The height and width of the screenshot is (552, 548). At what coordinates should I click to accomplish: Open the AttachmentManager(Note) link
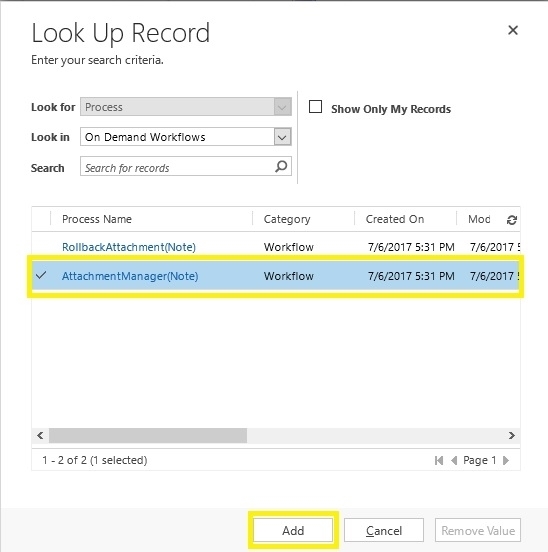click(x=130, y=276)
